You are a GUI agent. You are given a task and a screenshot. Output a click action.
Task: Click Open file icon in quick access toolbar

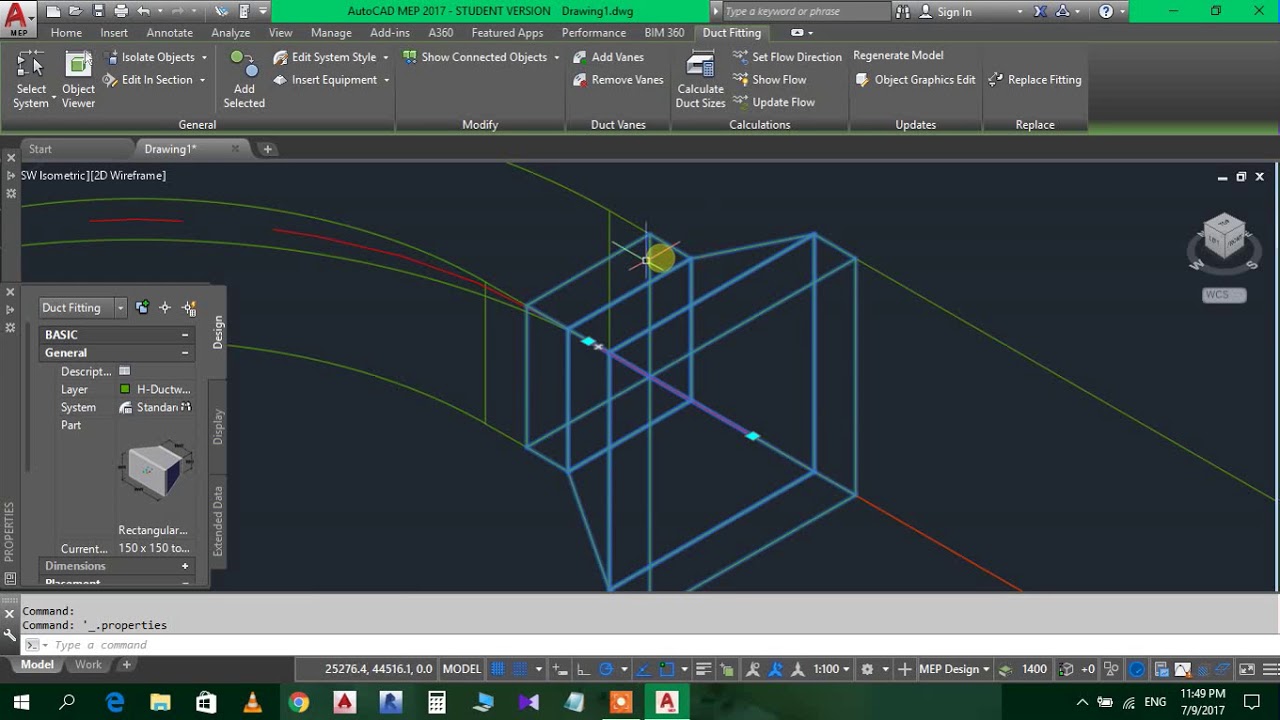[x=76, y=11]
